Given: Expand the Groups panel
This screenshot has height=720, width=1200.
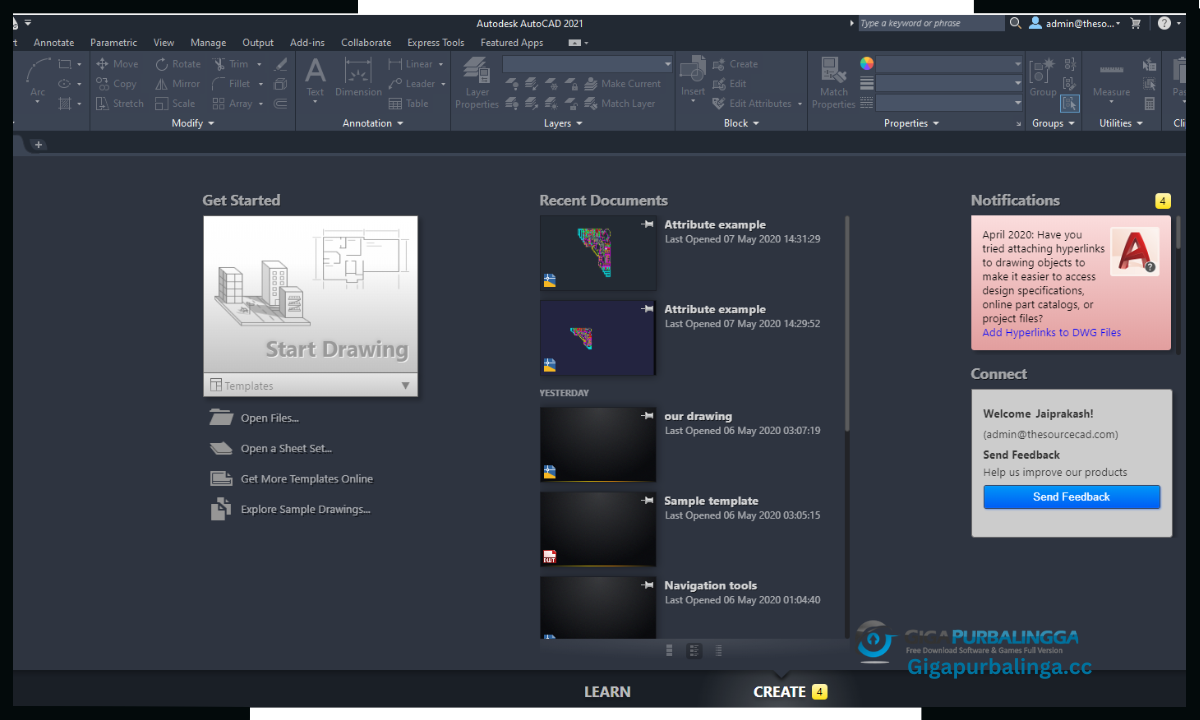Looking at the screenshot, I should click(1053, 123).
